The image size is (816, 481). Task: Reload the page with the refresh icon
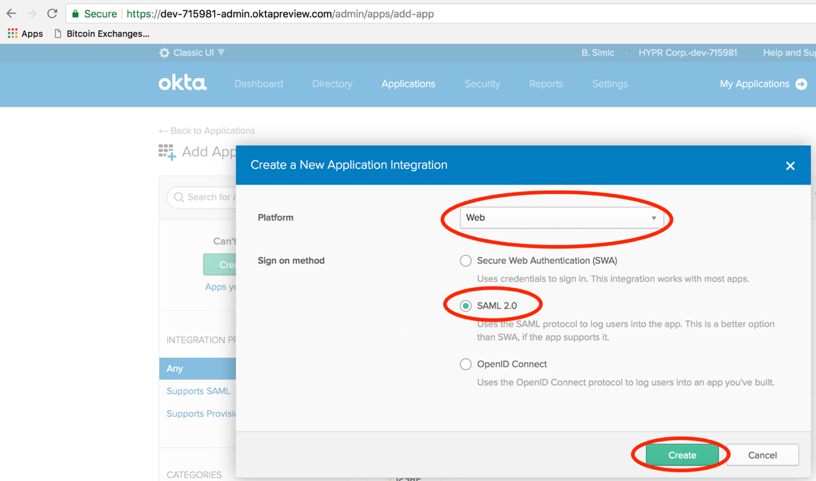pyautogui.click(x=52, y=14)
